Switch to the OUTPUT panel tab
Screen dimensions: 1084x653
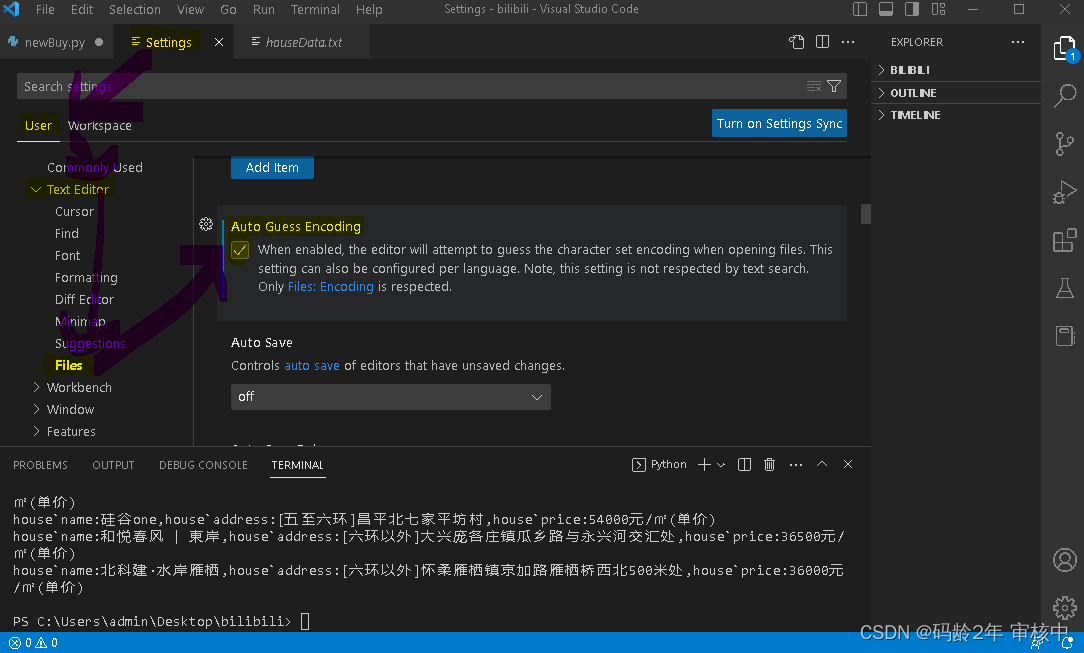(113, 465)
